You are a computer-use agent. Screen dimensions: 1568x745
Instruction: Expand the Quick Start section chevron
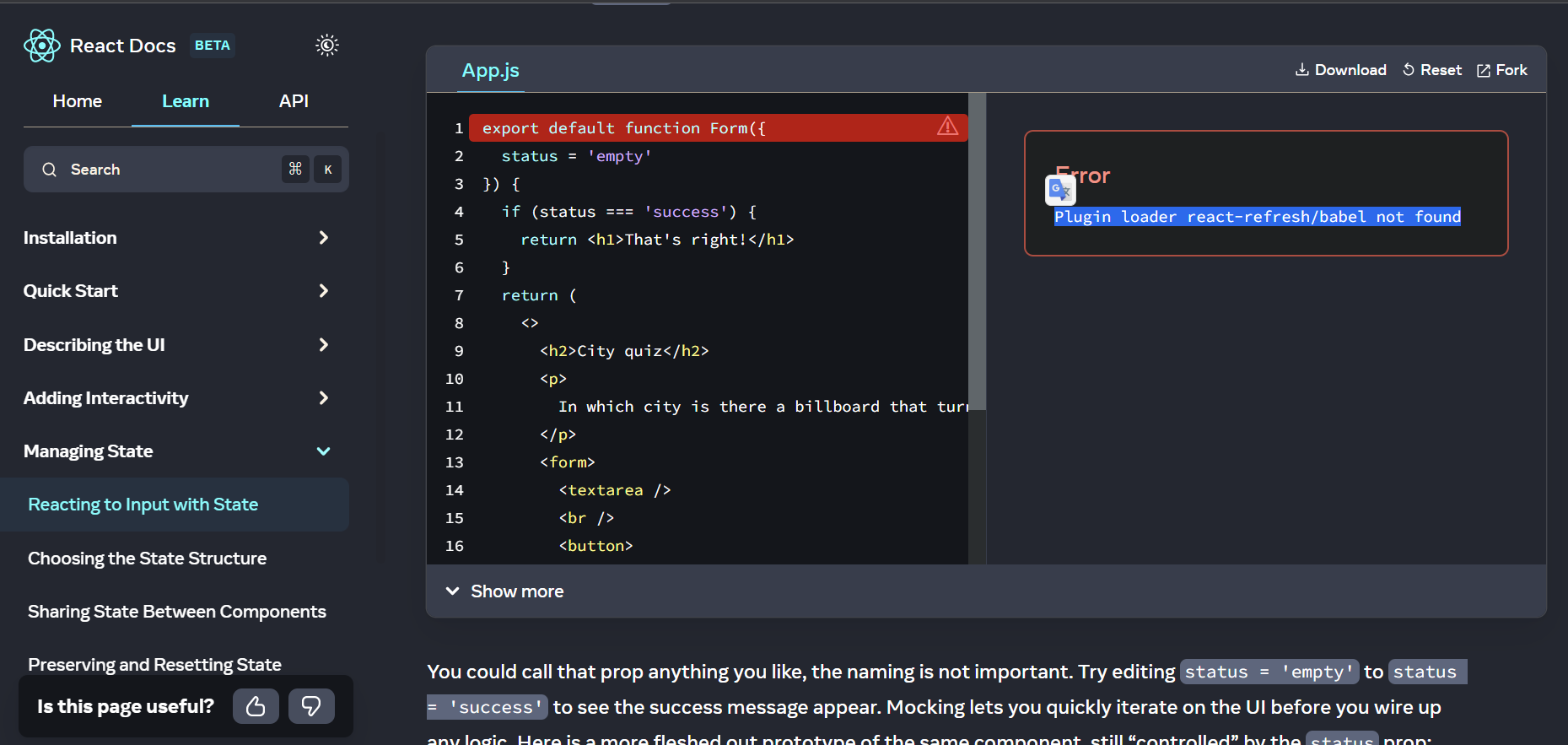pos(324,291)
